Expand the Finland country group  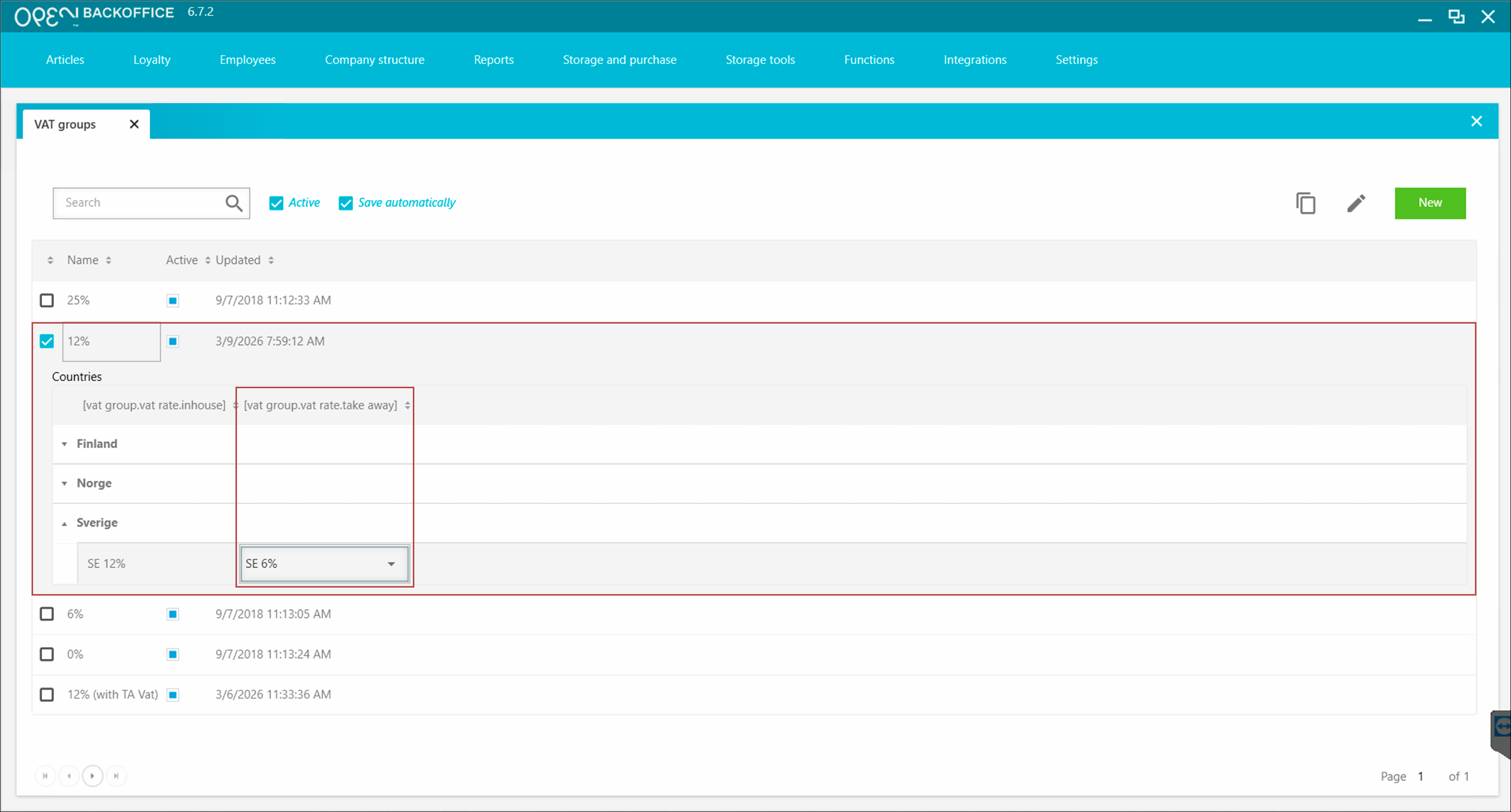coord(65,444)
